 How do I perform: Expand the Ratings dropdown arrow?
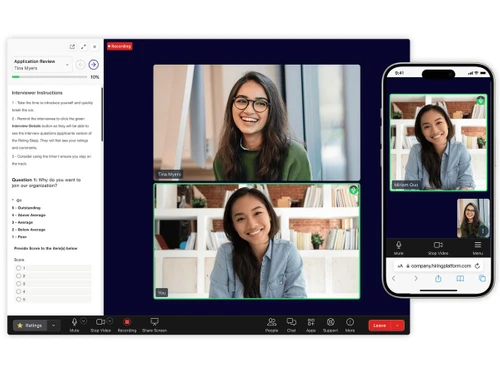[53, 325]
